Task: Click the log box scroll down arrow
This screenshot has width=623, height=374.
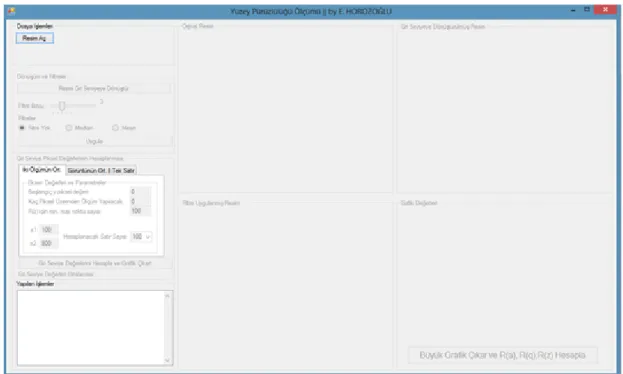Action: pyautogui.click(x=168, y=360)
